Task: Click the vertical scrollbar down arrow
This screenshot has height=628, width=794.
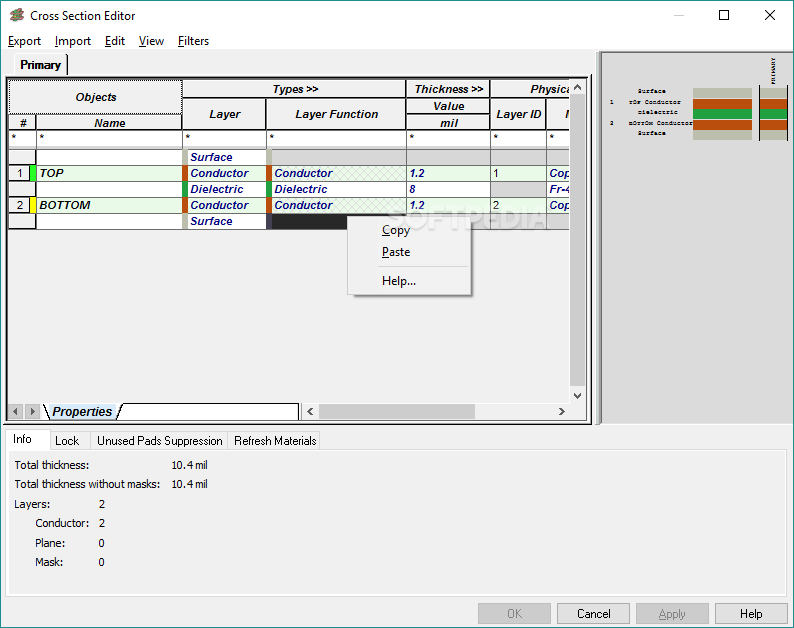Action: (x=577, y=396)
